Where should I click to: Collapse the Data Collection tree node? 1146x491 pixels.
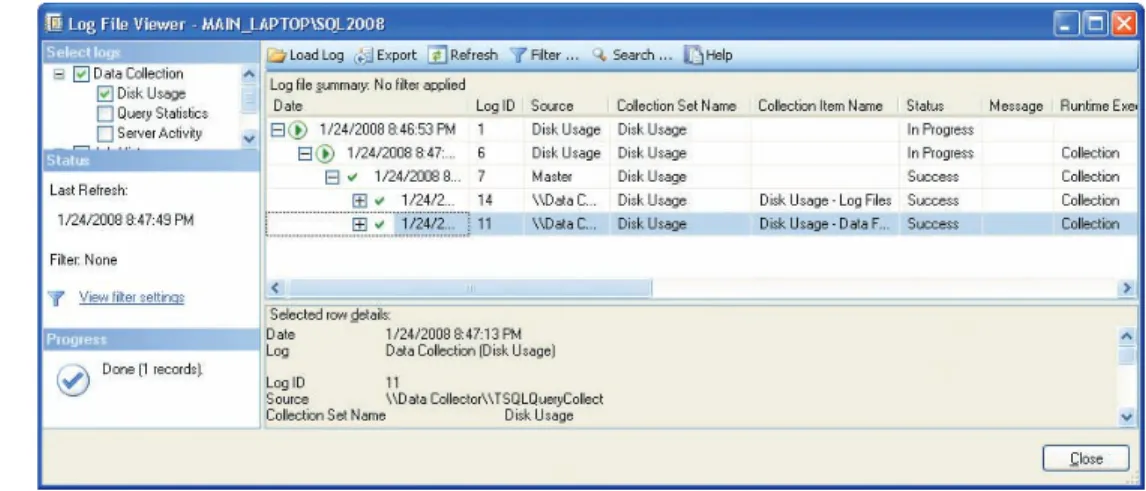pos(59,75)
